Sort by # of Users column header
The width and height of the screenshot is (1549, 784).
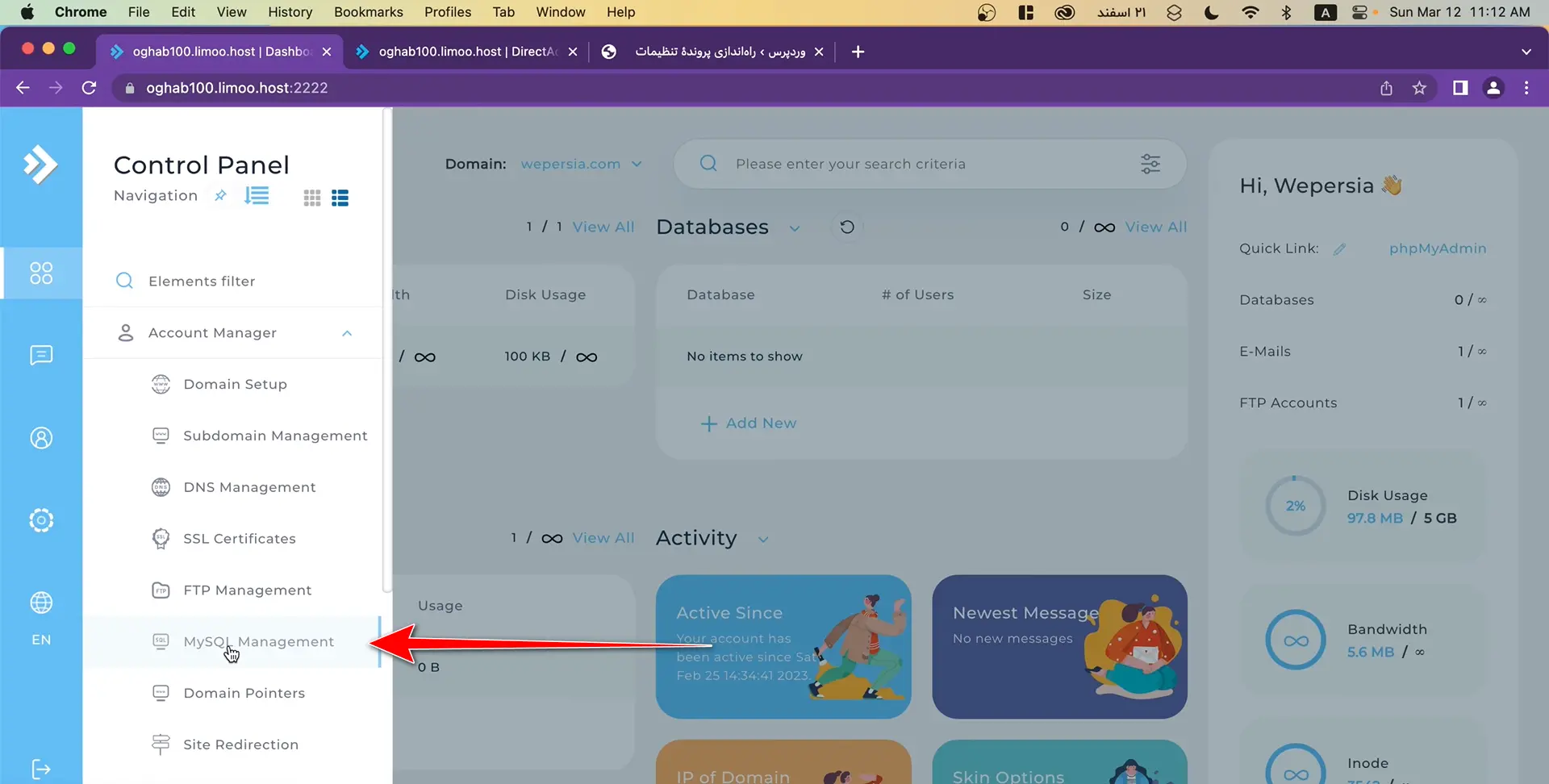[x=917, y=294]
